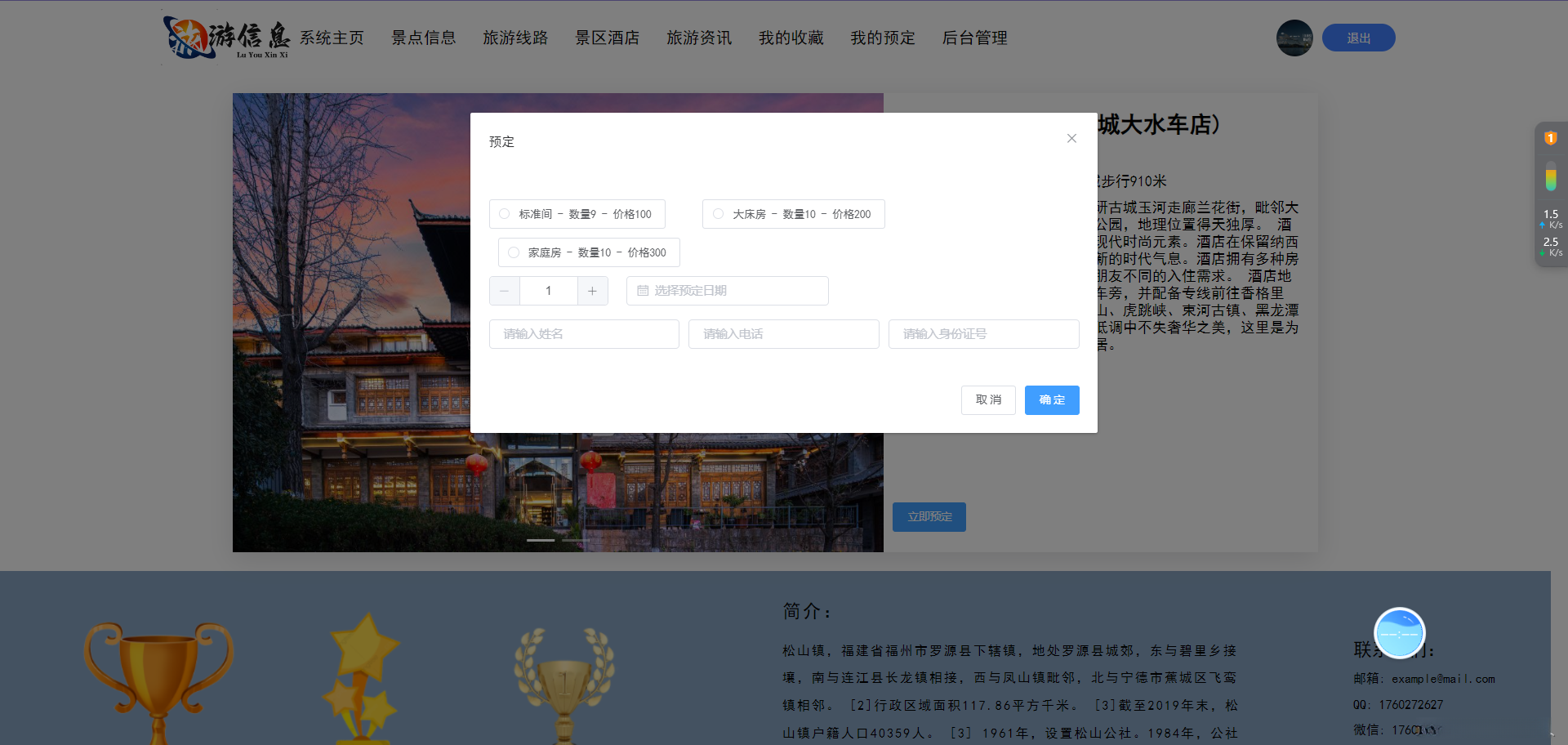This screenshot has height=745, width=1568.
Task: Open 我的预定 menu item
Action: (x=883, y=38)
